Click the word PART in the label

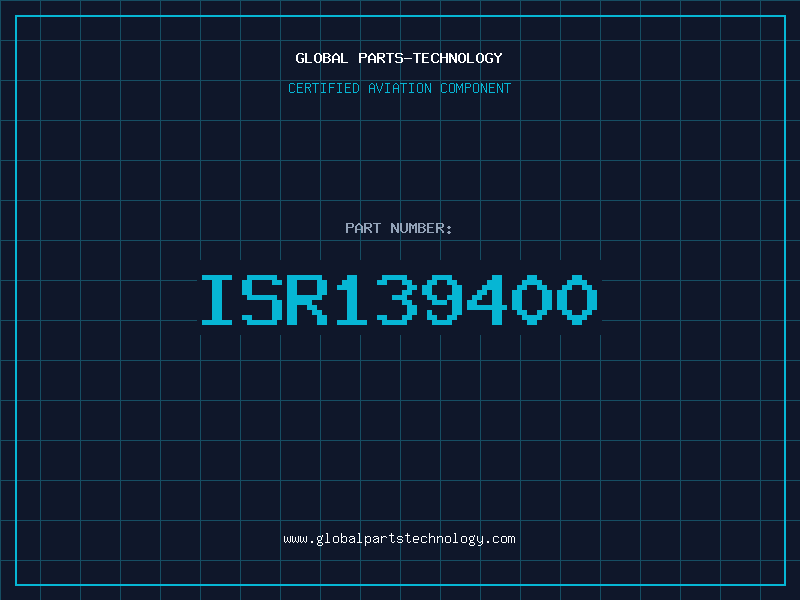click(x=363, y=228)
